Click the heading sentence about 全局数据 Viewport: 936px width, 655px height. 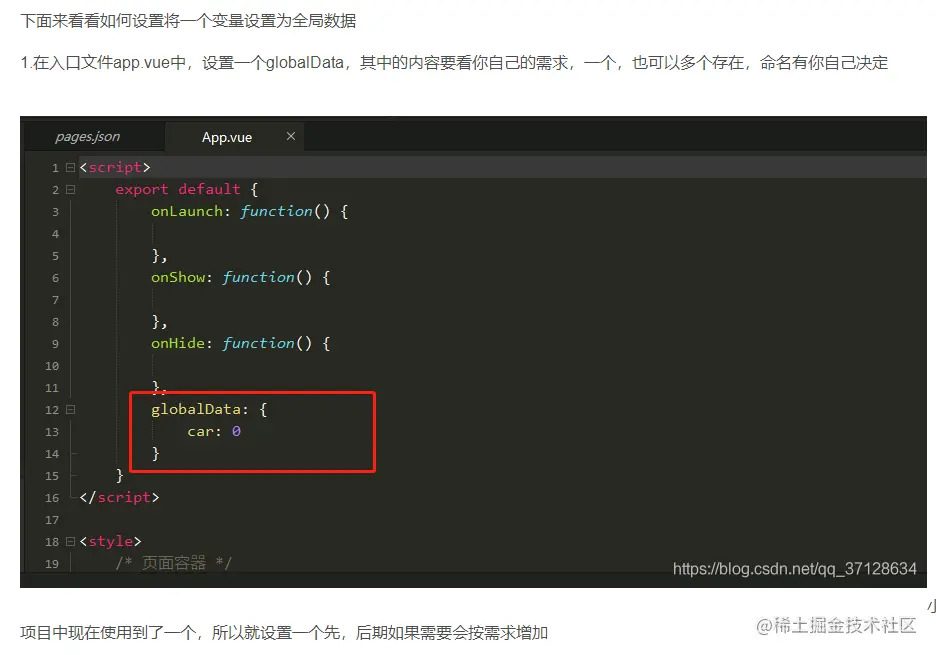click(x=189, y=21)
